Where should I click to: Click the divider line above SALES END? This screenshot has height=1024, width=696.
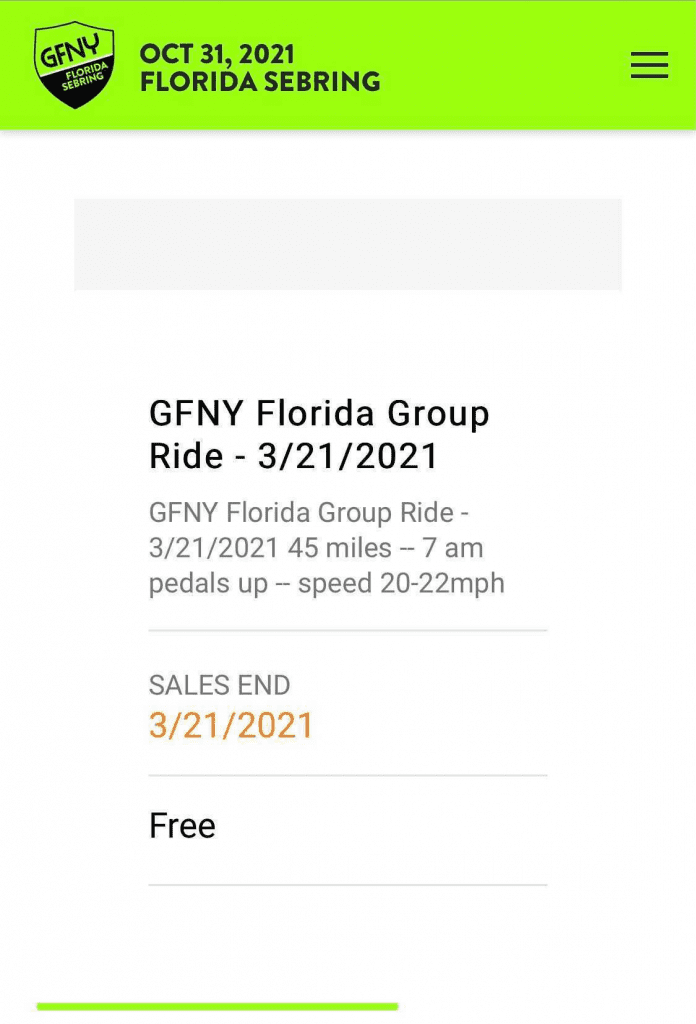click(x=348, y=630)
